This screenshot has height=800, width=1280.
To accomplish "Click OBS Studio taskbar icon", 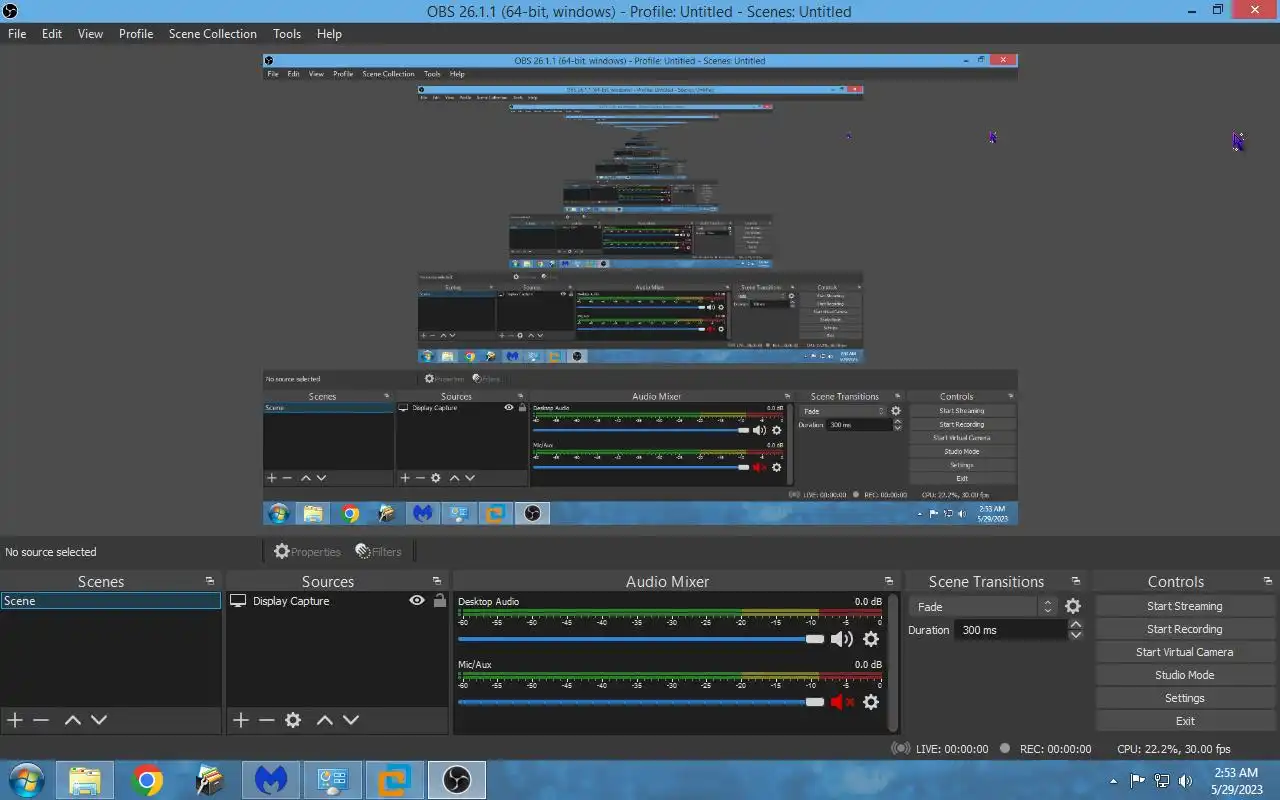I will click(x=457, y=780).
